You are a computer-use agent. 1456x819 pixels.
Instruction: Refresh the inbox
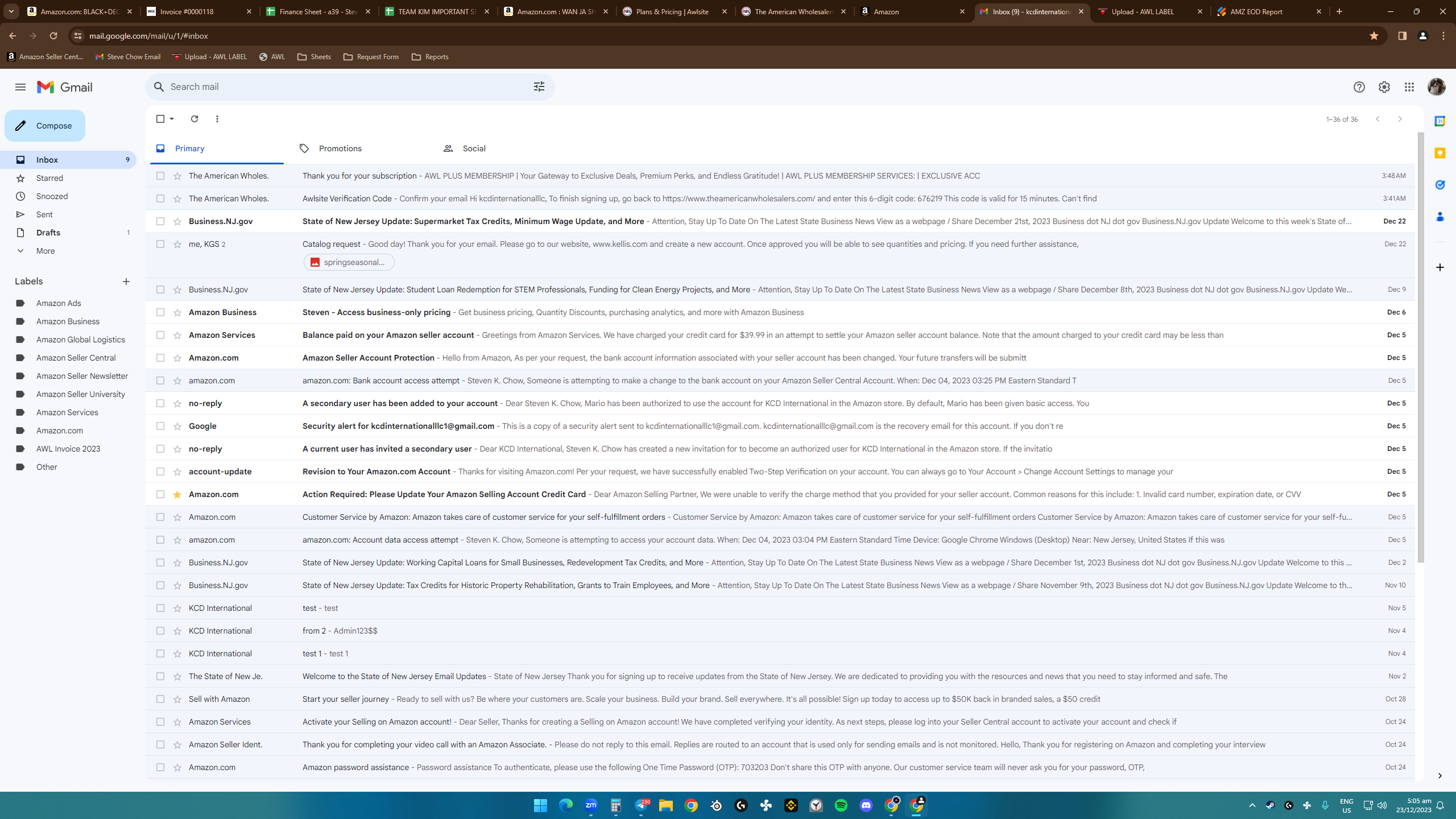point(194,119)
